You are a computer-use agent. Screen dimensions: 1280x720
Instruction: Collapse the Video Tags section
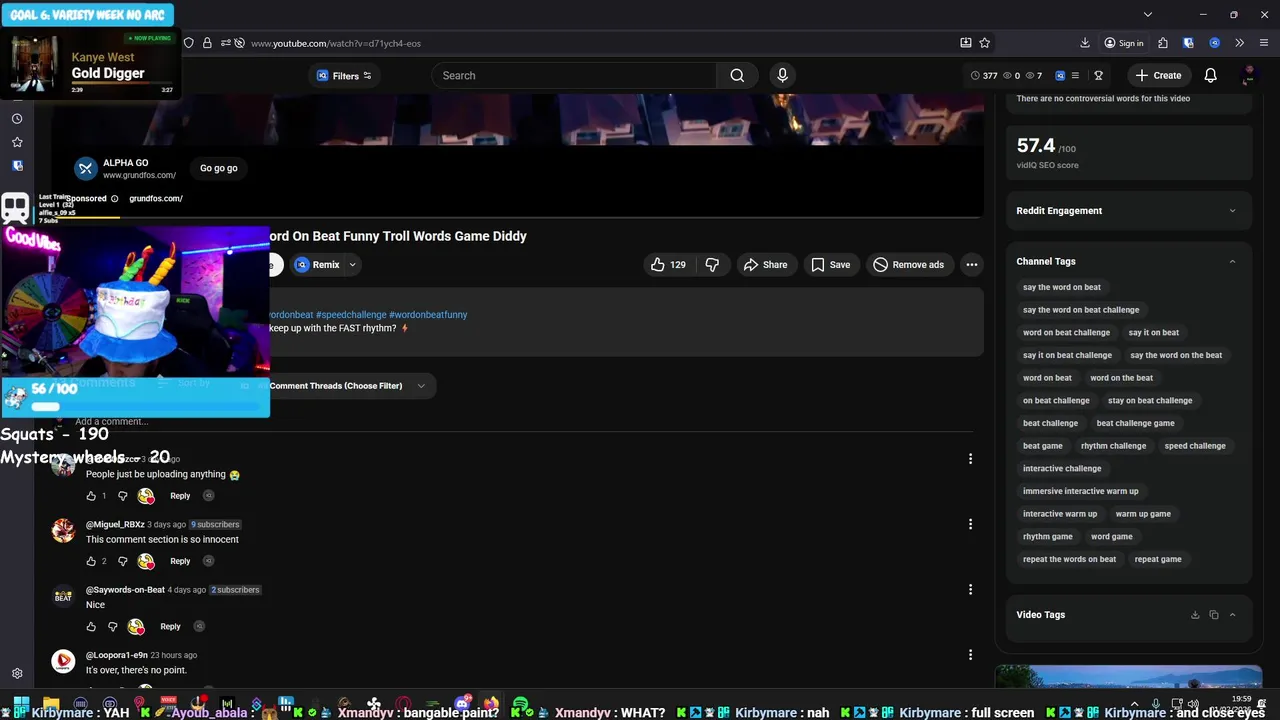click(x=1232, y=615)
